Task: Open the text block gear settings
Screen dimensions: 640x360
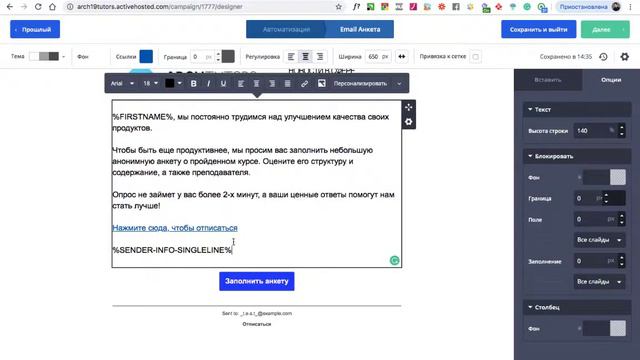Action: click(409, 122)
